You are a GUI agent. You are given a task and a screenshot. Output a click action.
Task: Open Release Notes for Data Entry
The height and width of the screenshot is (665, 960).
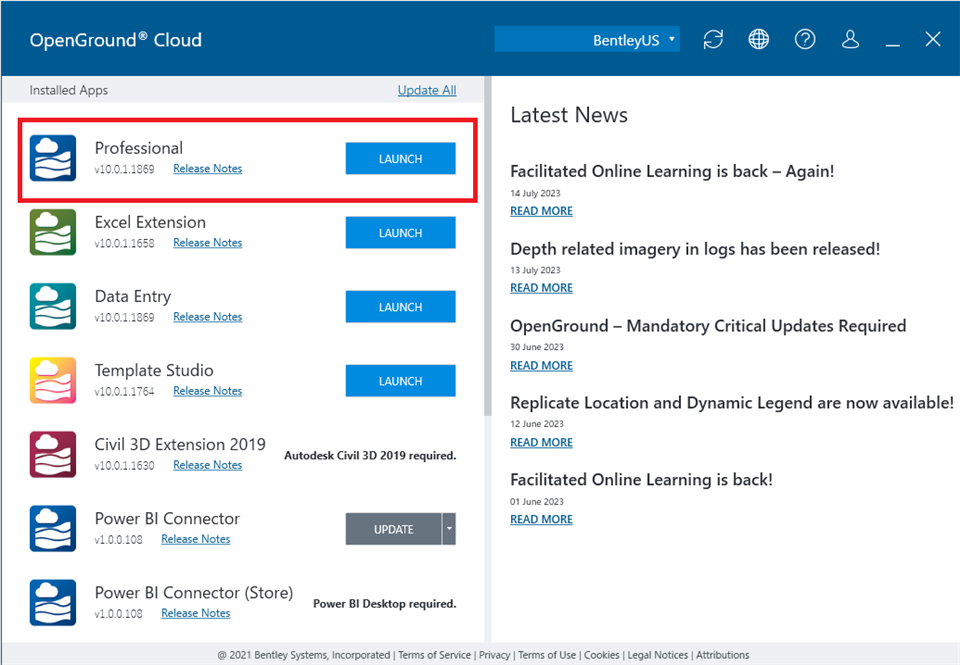click(x=208, y=317)
